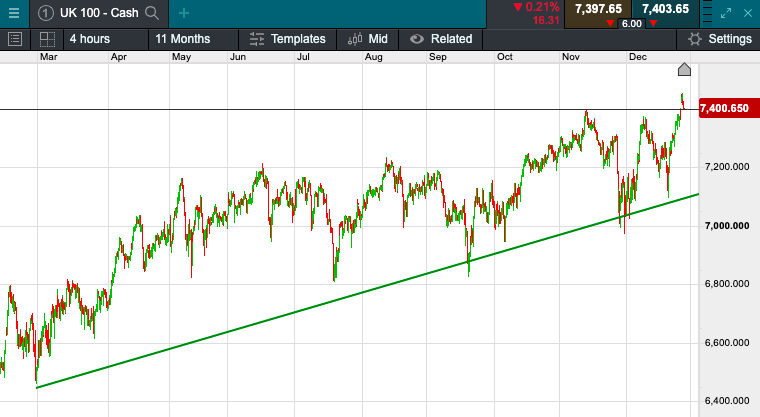Click the grey home marker above chart

tap(684, 69)
